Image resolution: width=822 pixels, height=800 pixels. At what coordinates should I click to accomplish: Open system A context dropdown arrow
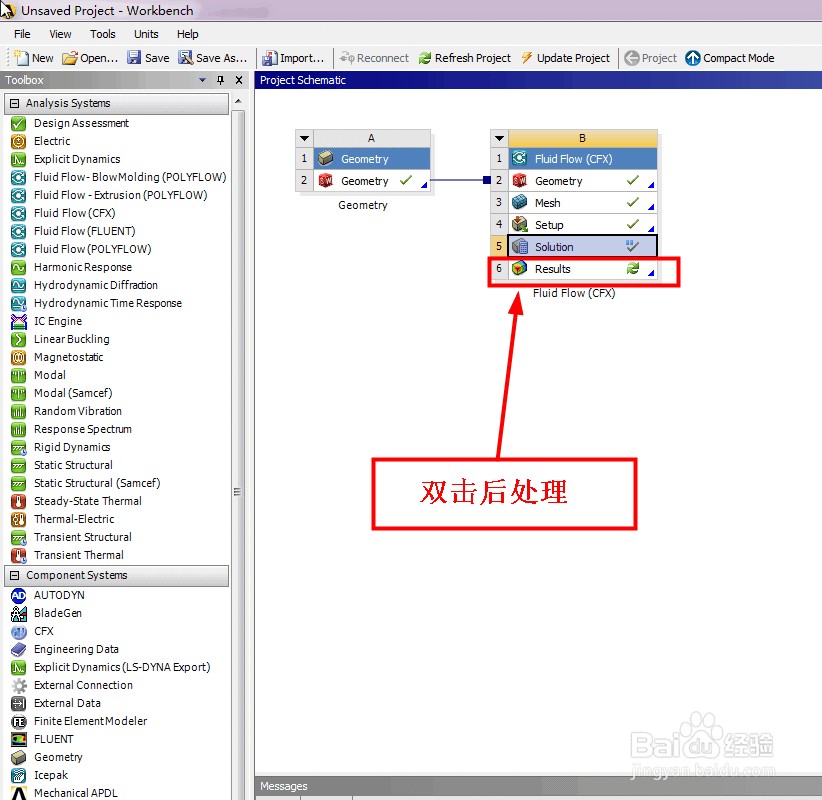coord(304,138)
